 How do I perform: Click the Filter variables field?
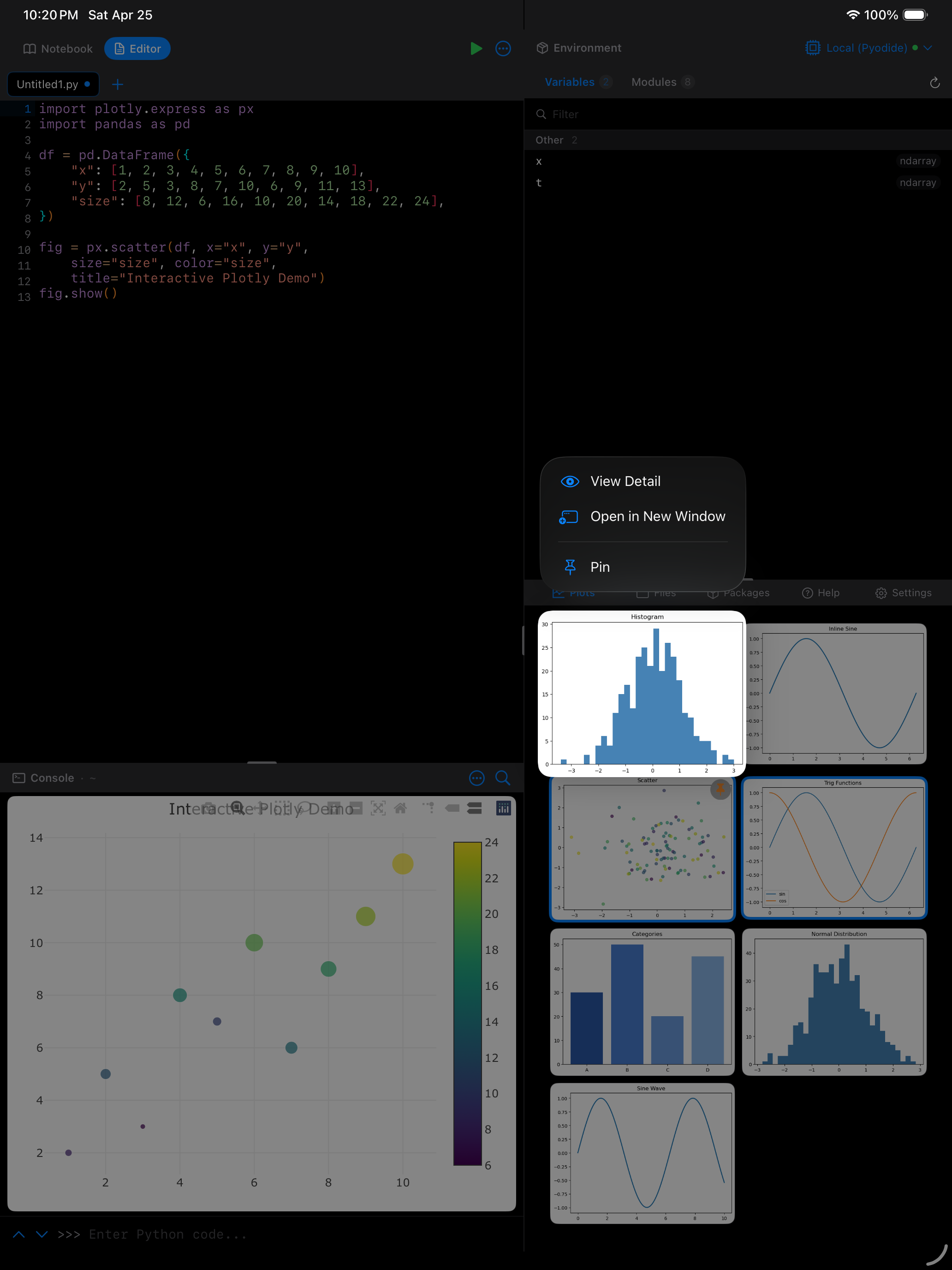point(738,114)
